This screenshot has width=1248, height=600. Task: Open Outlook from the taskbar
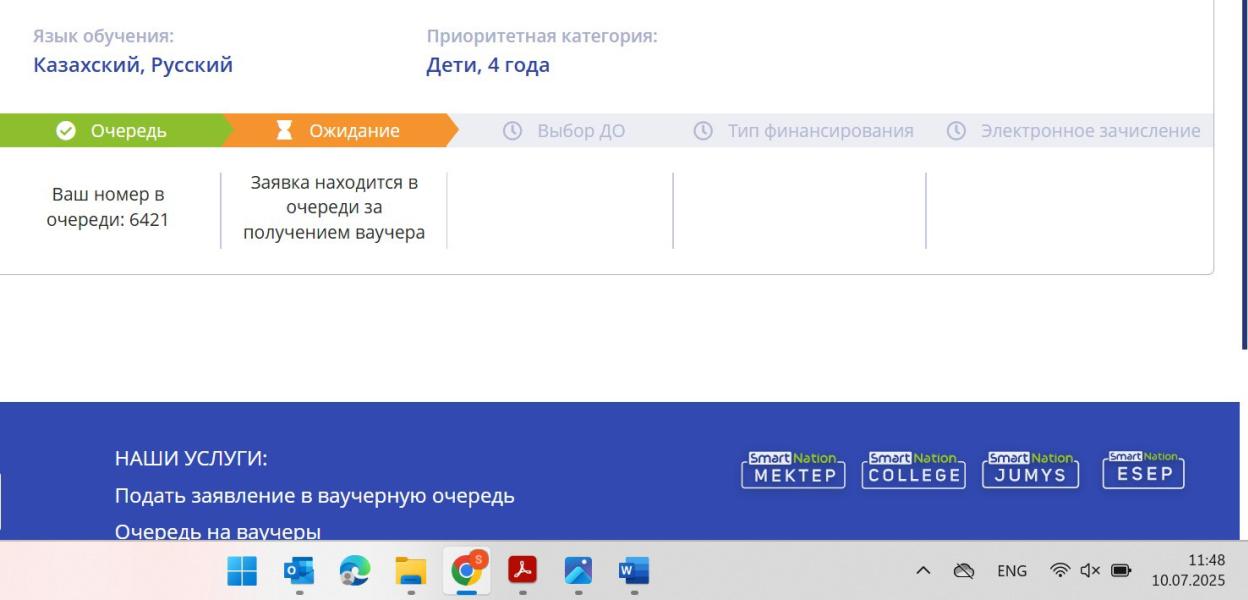coord(299,571)
